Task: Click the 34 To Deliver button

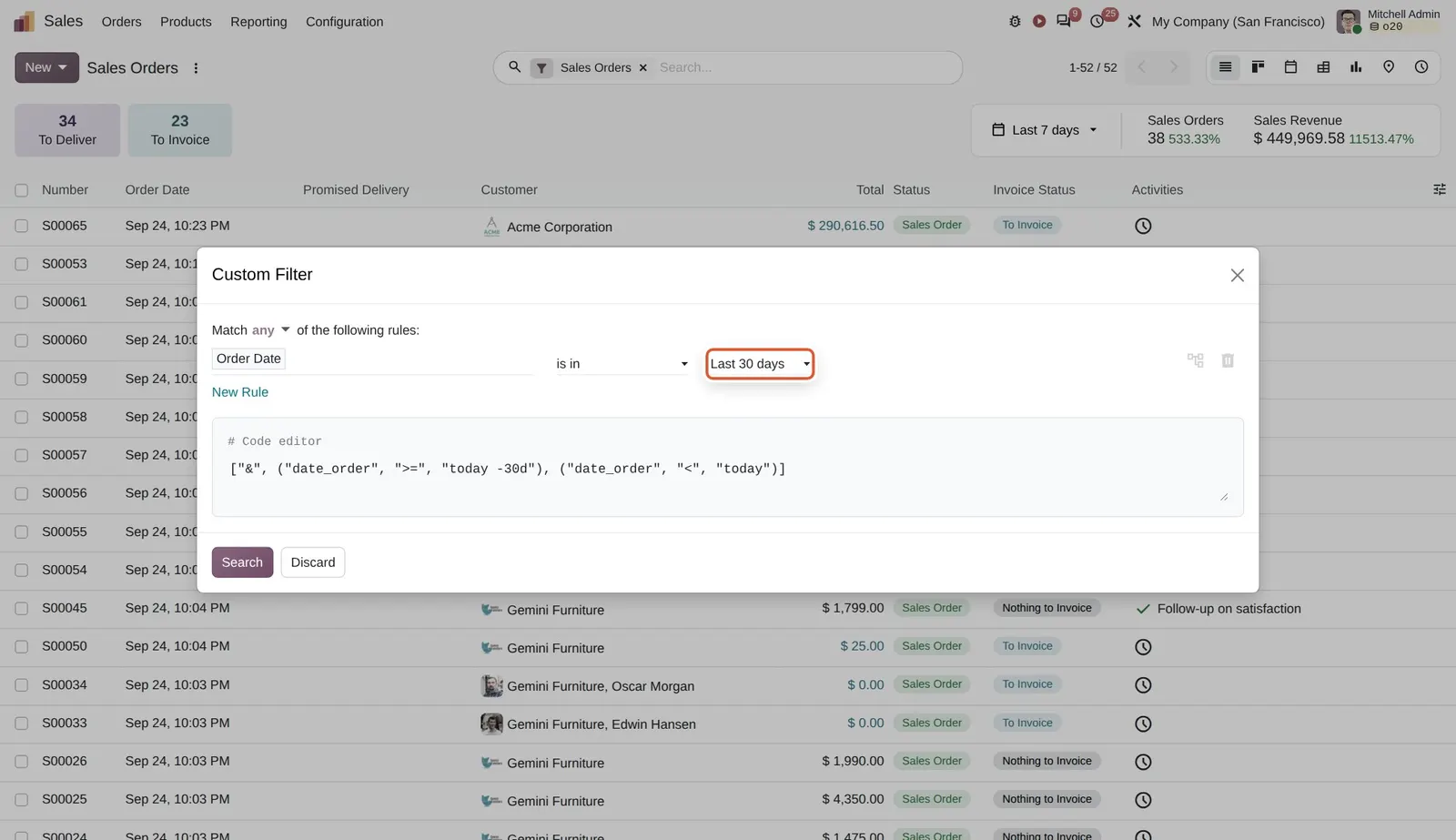Action: [x=67, y=130]
